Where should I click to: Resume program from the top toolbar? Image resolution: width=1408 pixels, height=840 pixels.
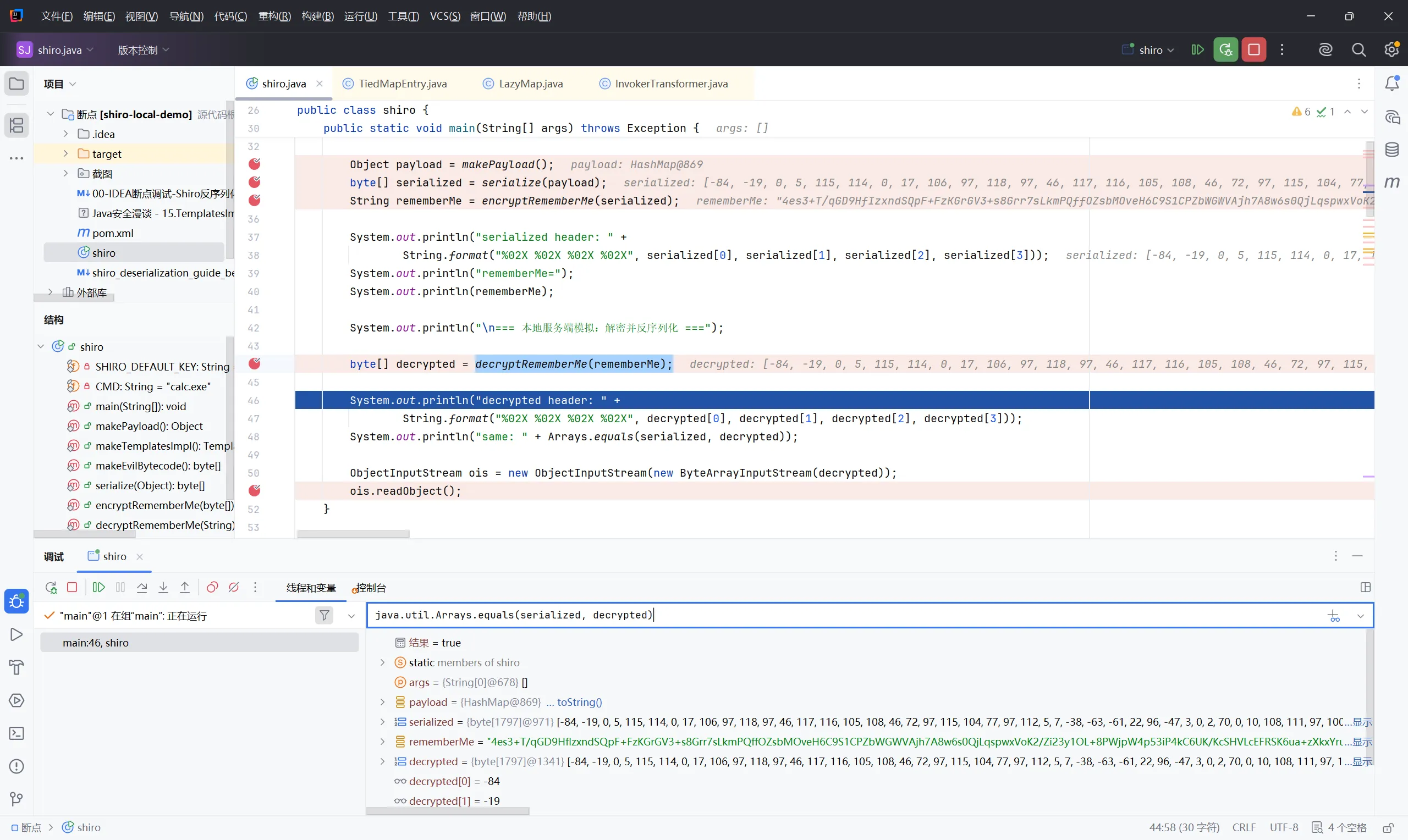tap(1197, 50)
